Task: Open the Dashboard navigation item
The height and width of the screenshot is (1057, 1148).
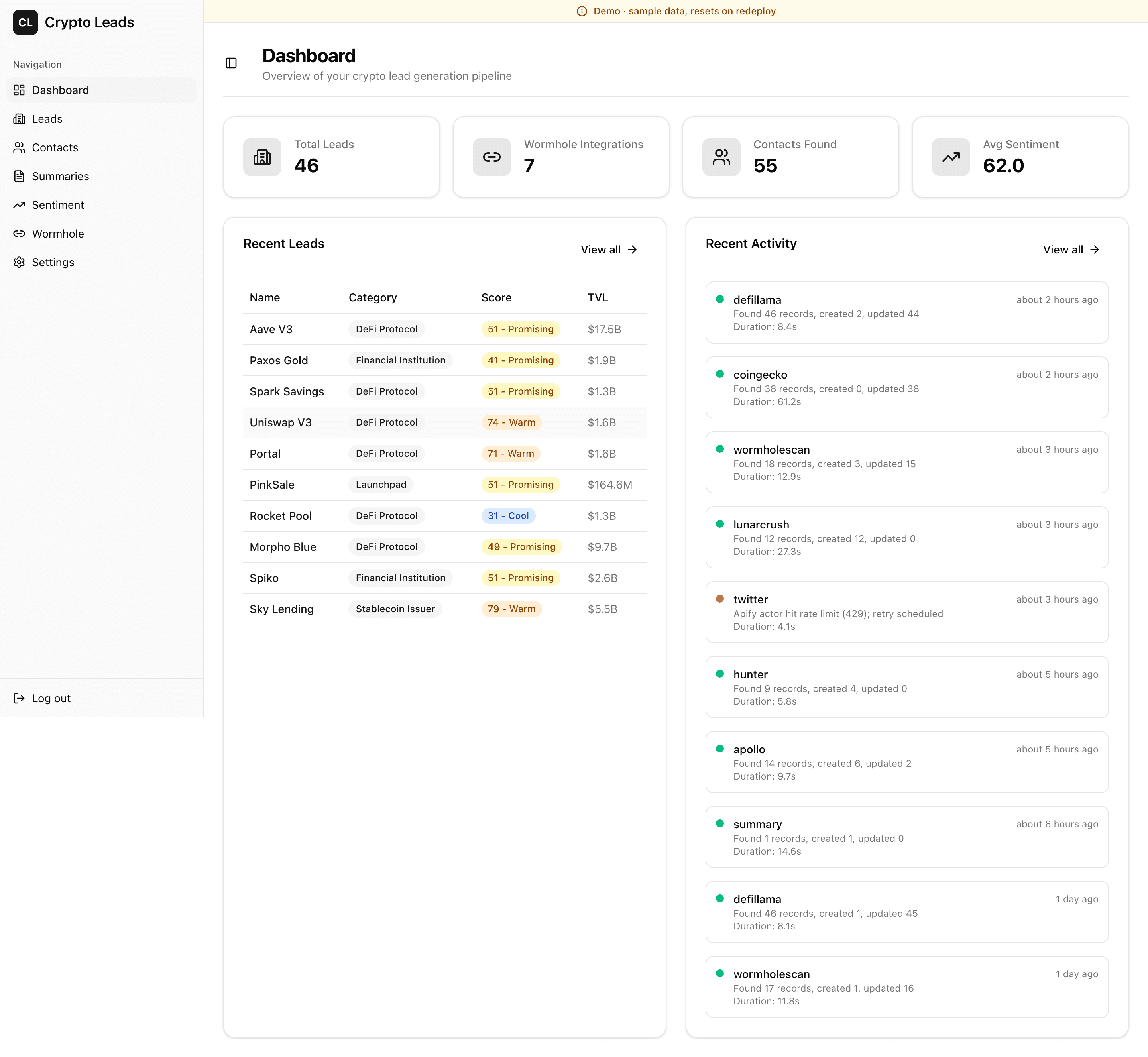Action: [101, 90]
